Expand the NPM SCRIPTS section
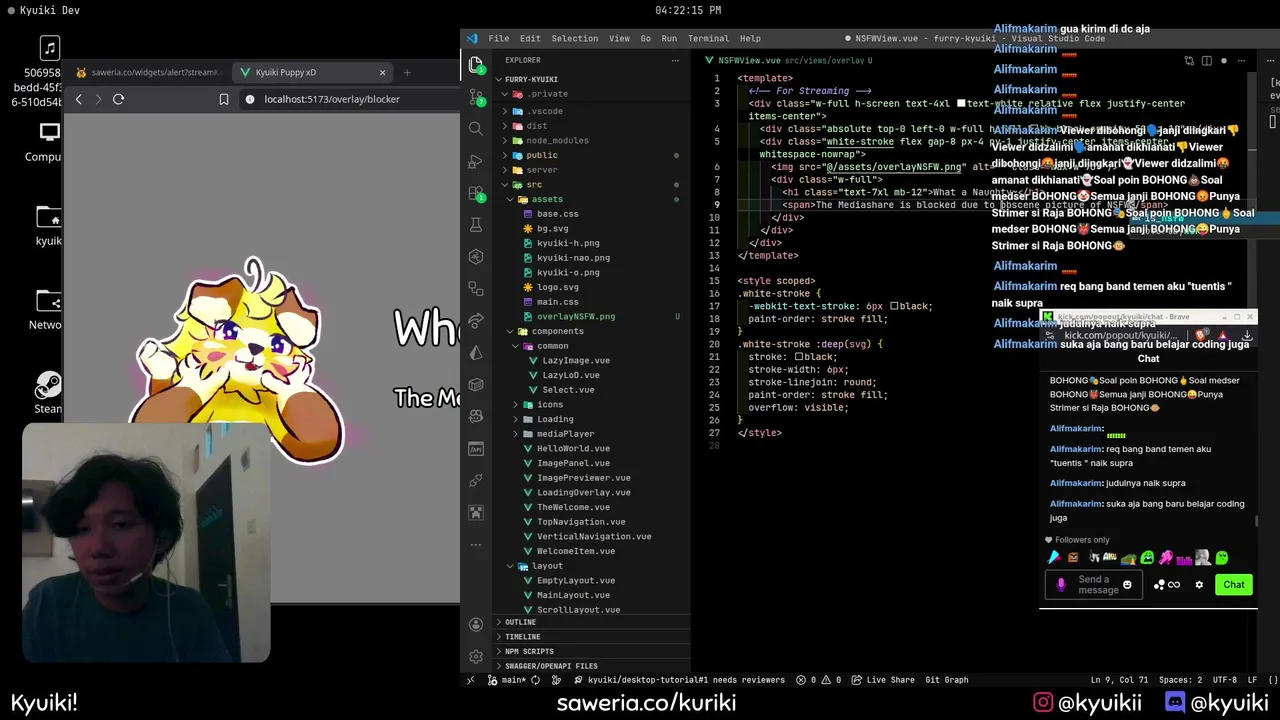 (x=529, y=651)
